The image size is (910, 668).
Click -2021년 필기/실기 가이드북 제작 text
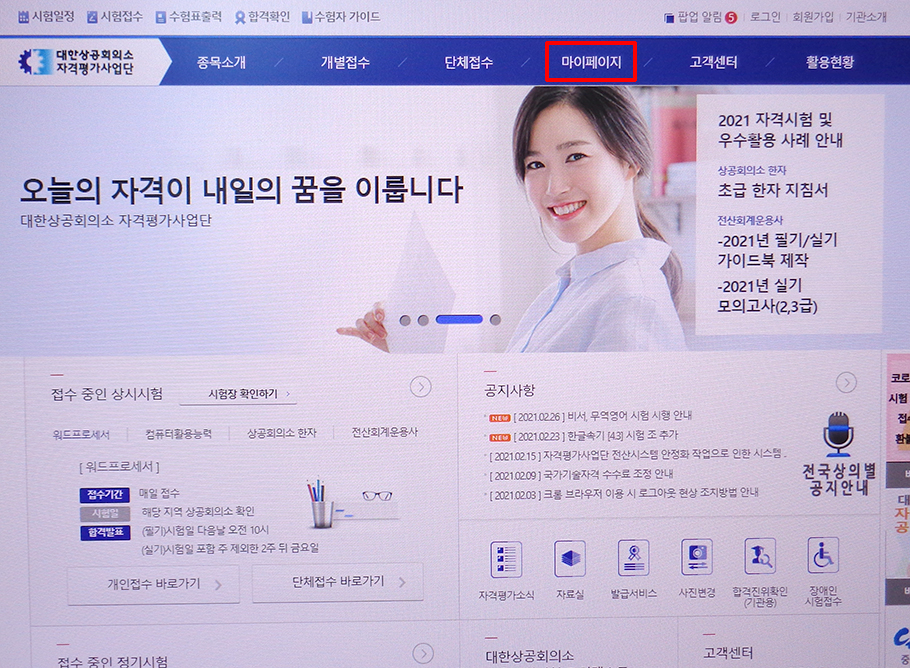pos(777,250)
